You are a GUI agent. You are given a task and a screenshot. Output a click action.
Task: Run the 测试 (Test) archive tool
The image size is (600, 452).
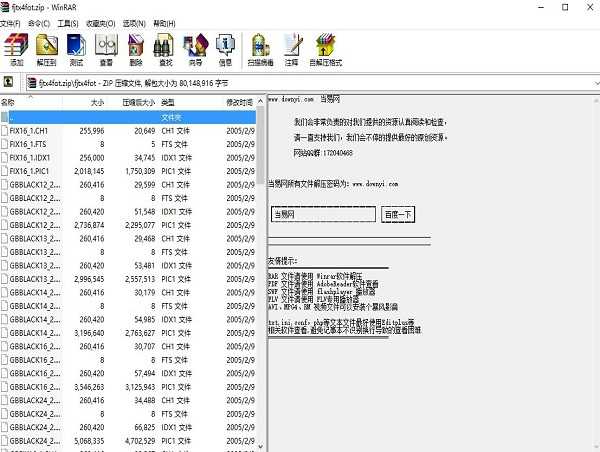(x=76, y=47)
